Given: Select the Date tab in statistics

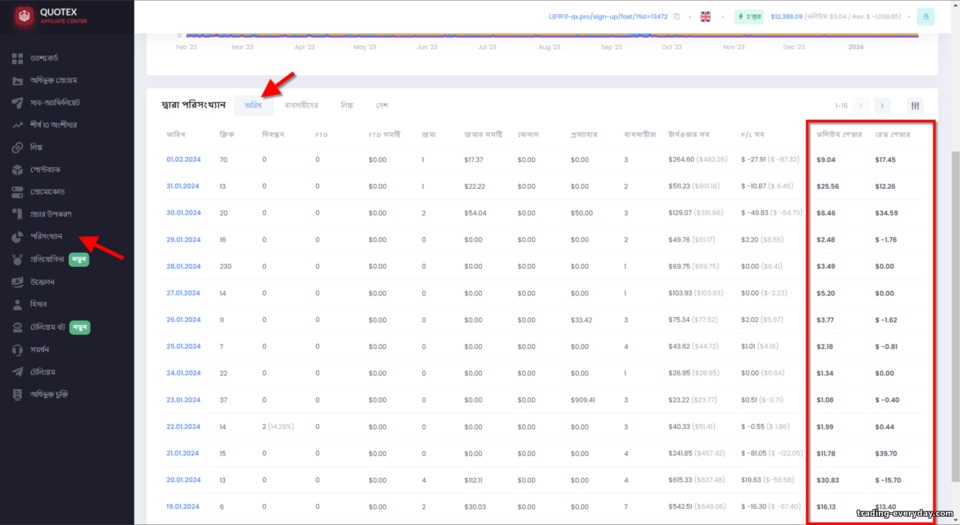Looking at the screenshot, I should pos(253,105).
